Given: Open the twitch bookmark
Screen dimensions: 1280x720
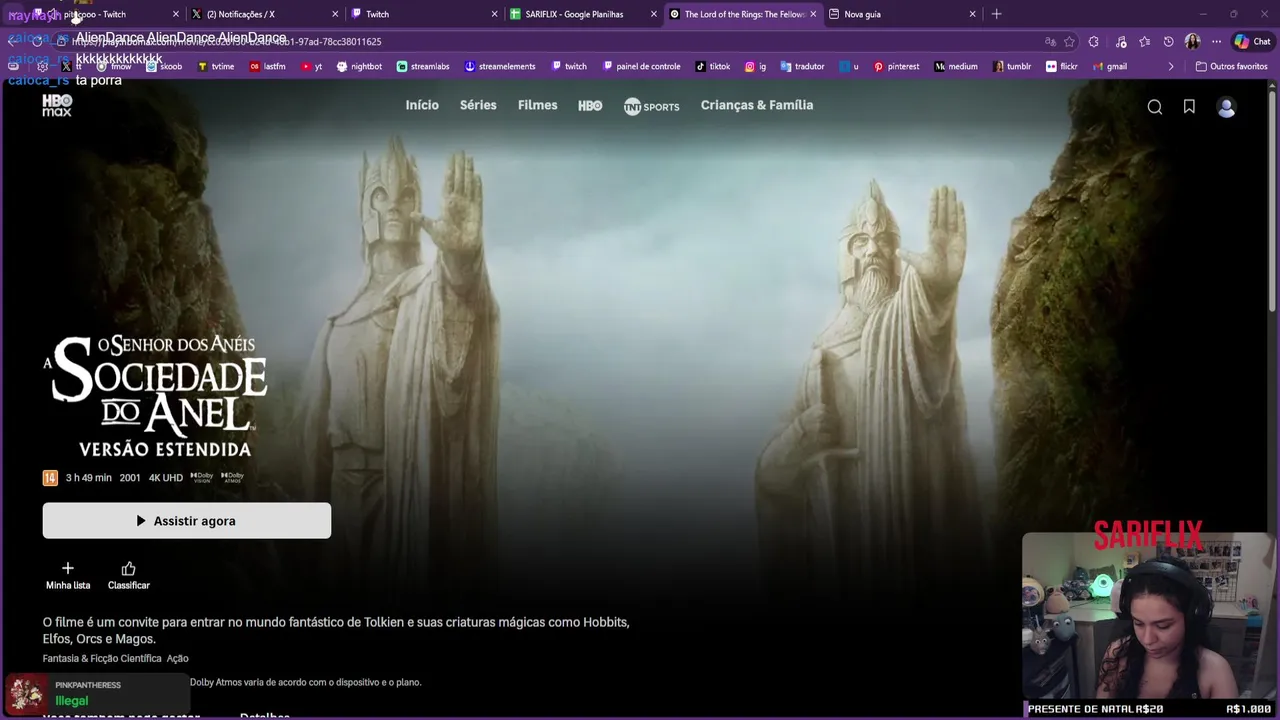Looking at the screenshot, I should pyautogui.click(x=569, y=66).
